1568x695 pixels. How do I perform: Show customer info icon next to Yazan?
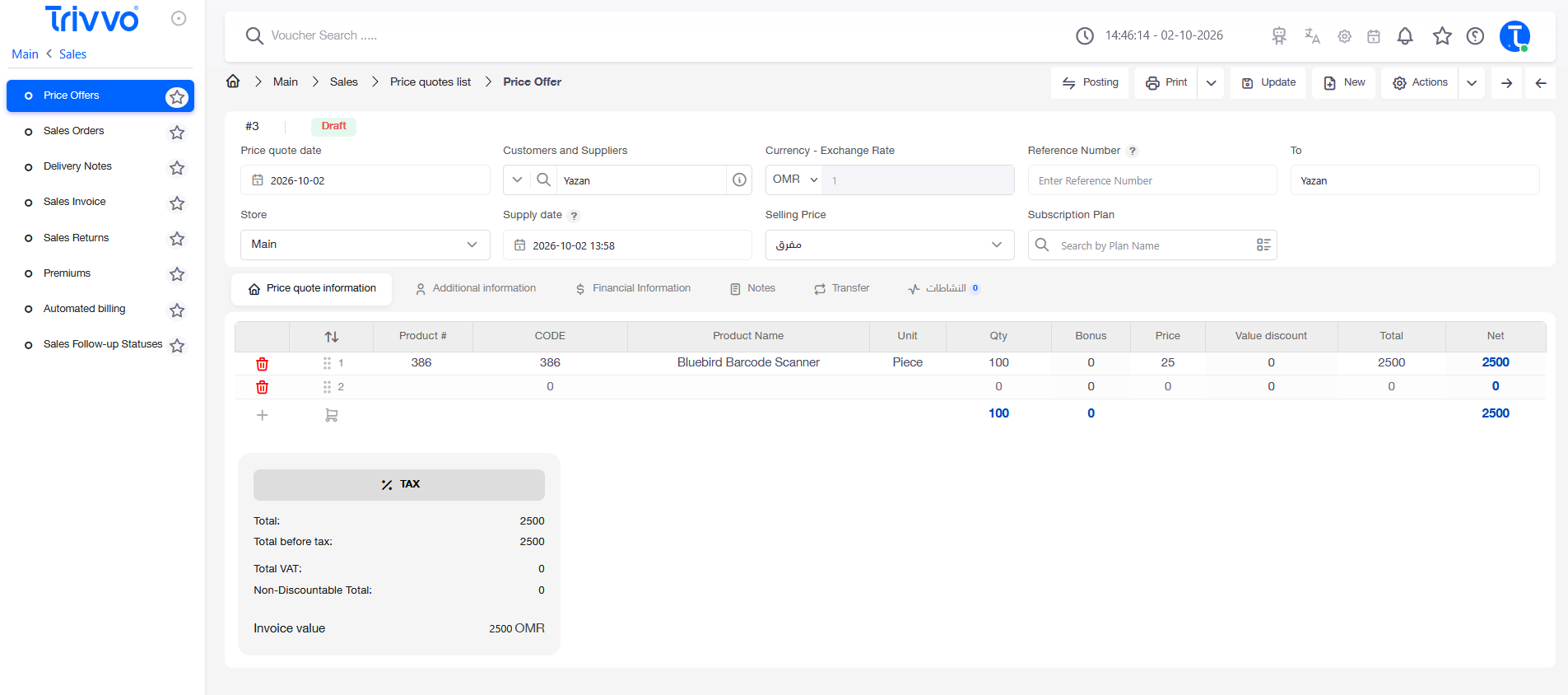coord(739,180)
